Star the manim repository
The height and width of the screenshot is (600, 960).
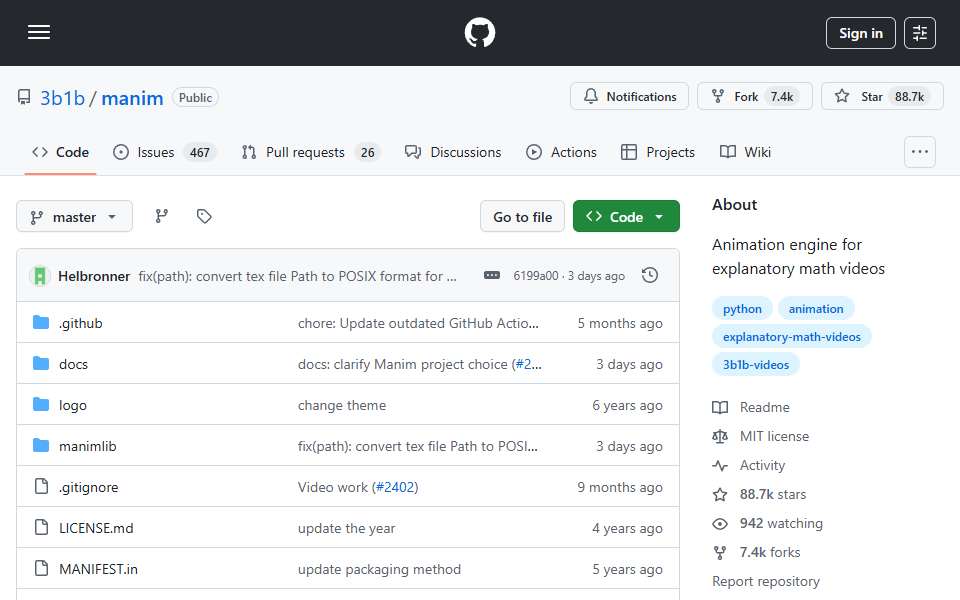click(882, 96)
